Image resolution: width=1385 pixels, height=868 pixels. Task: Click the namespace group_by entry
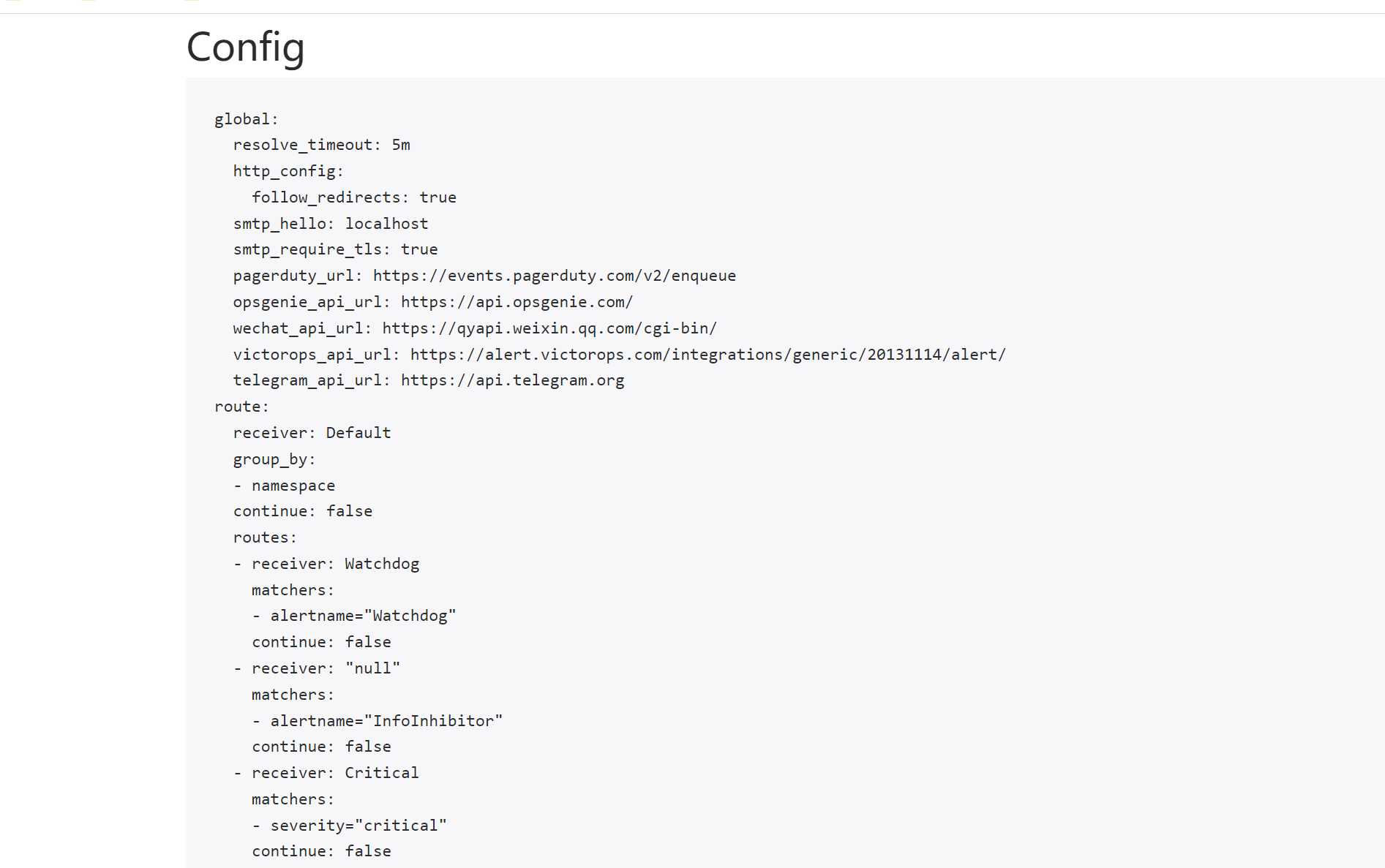click(293, 486)
